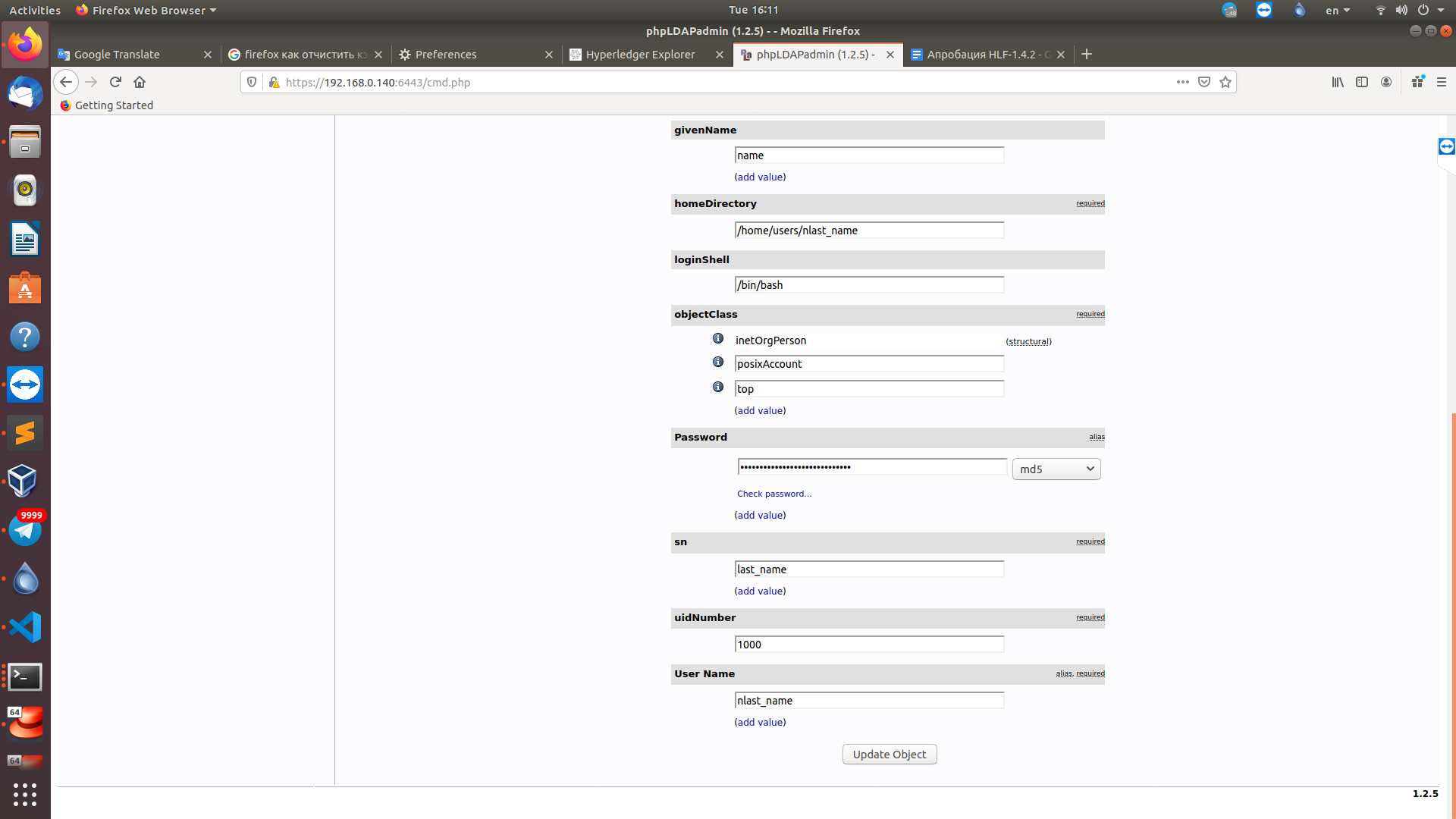The image size is (1456, 819).
Task: Click add value under givenName
Action: tap(760, 177)
